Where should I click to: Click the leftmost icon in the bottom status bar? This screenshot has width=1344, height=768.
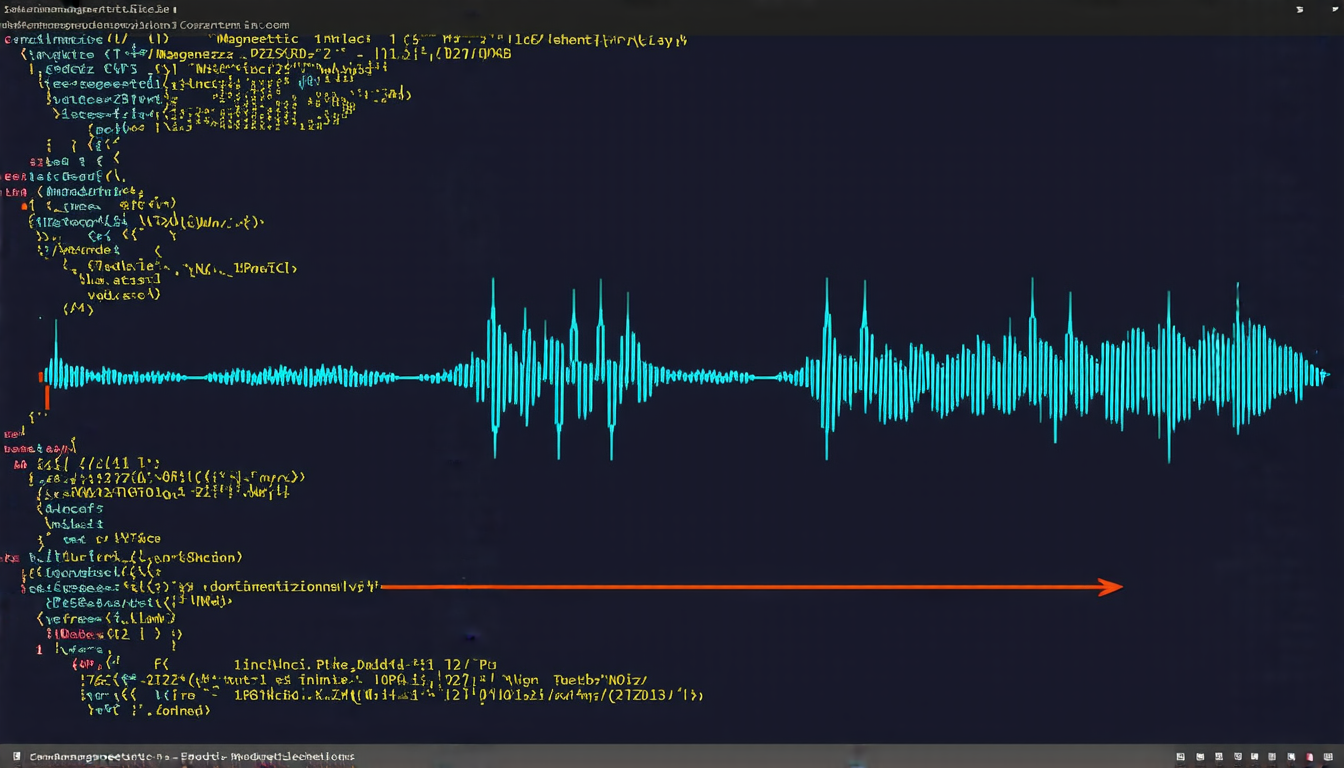coord(19,757)
